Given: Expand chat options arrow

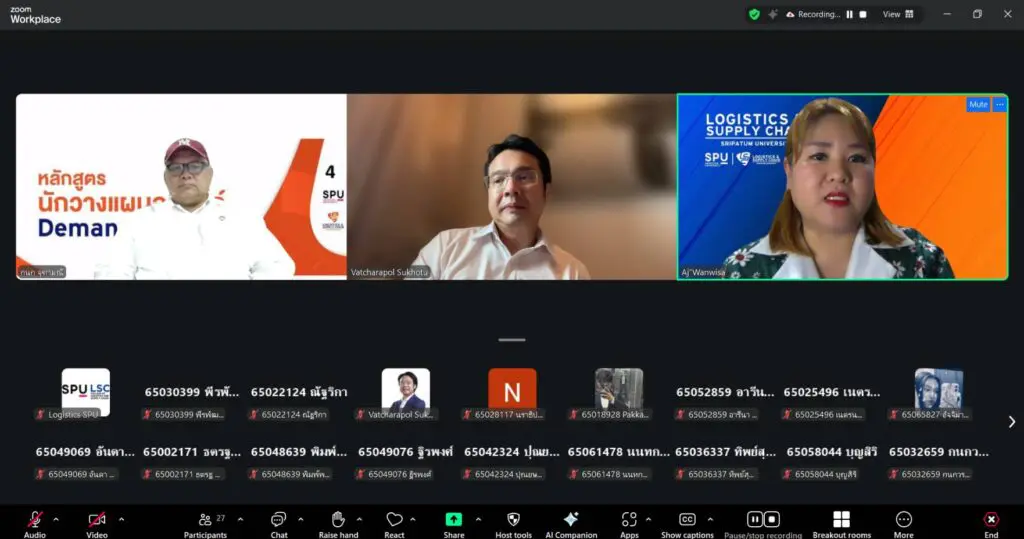Looking at the screenshot, I should click(300, 520).
